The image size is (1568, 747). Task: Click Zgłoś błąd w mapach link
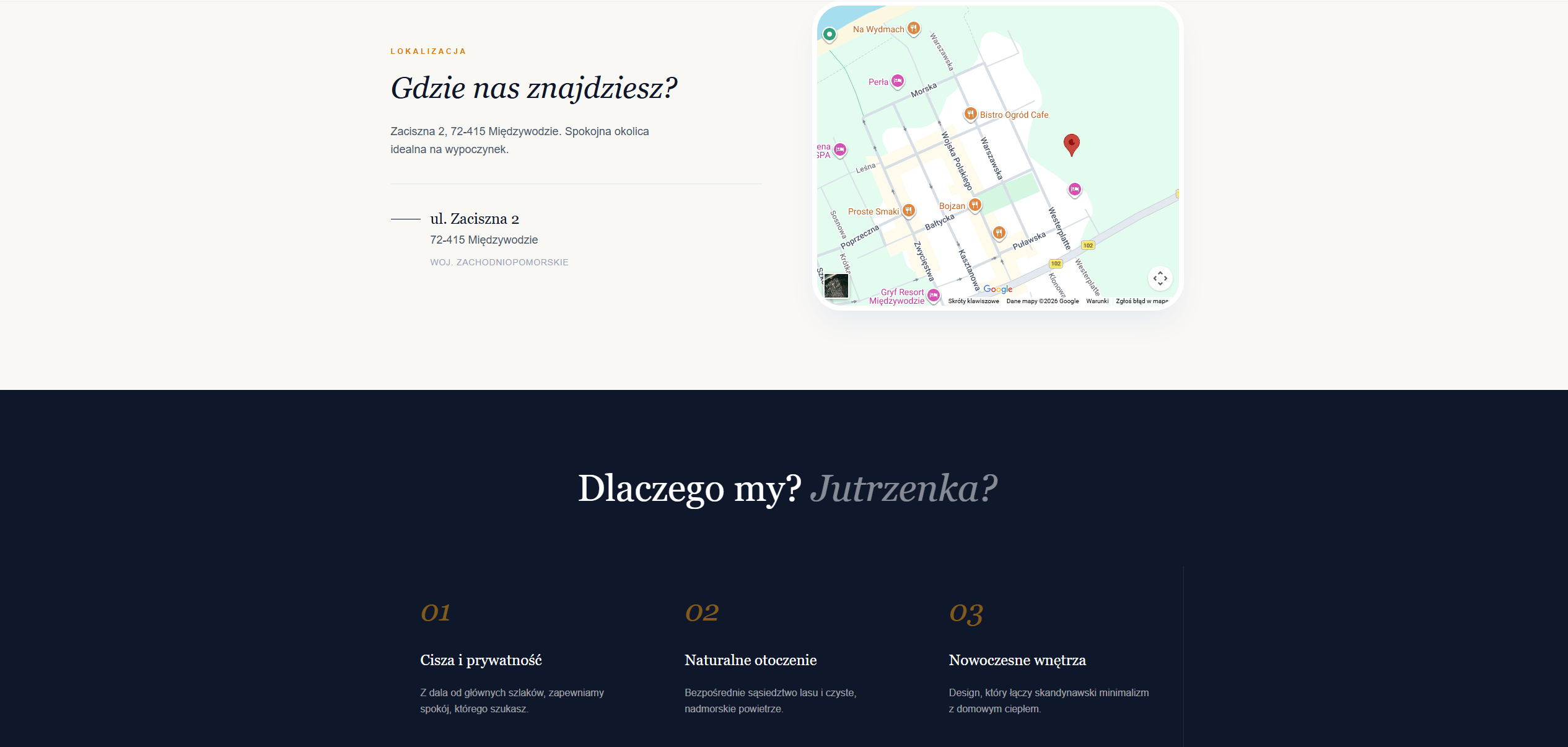point(1141,301)
